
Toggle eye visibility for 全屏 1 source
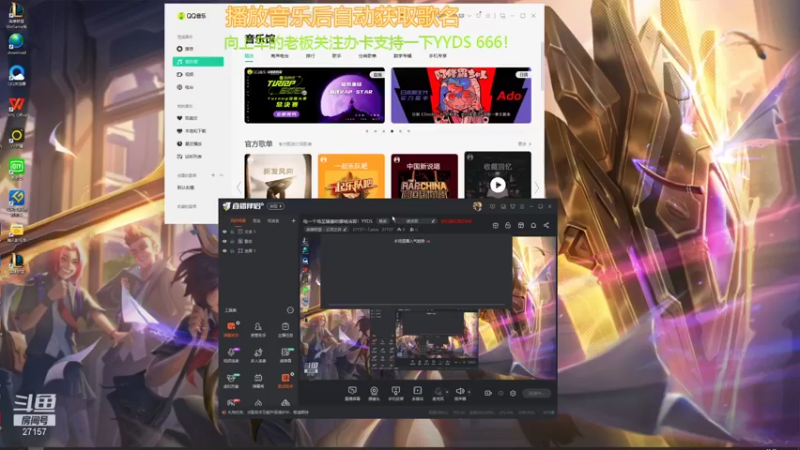pyautogui.click(x=224, y=251)
